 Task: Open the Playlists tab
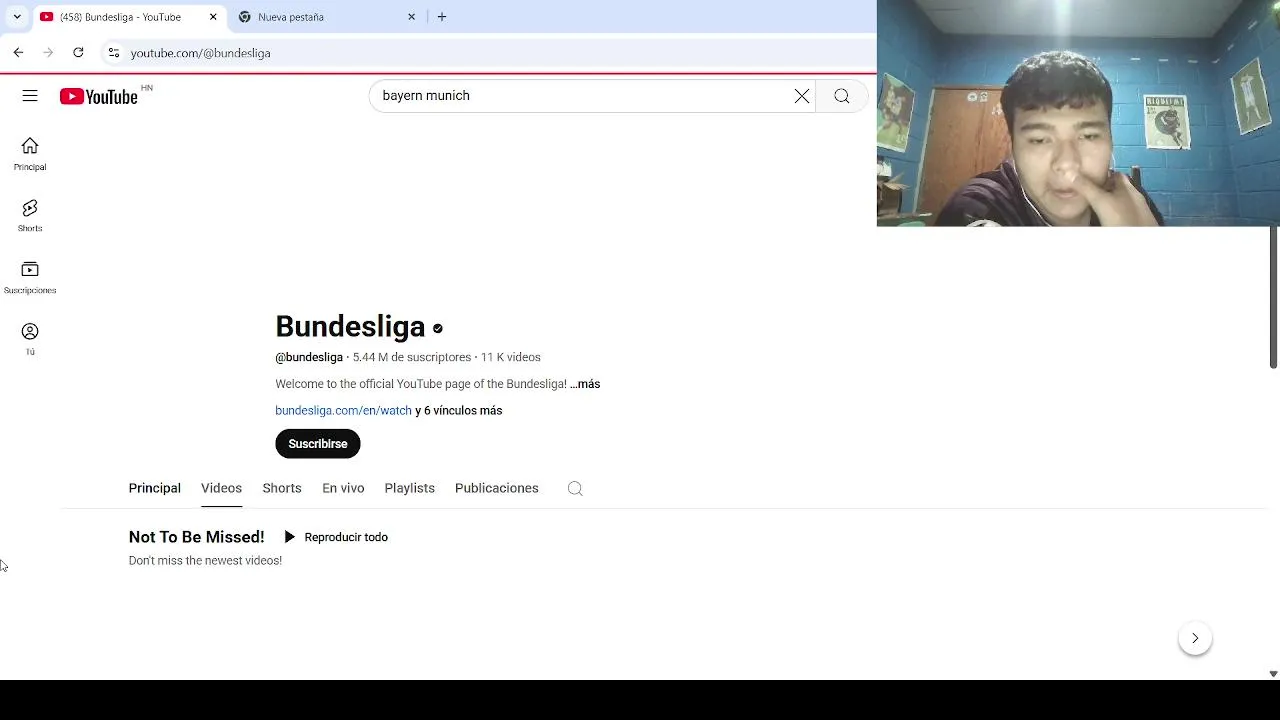[410, 488]
